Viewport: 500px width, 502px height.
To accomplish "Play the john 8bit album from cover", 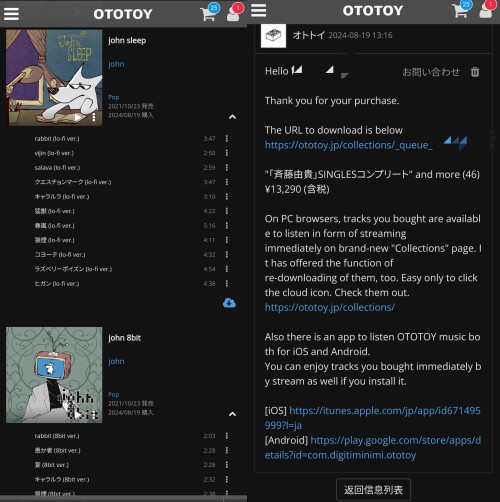I will 77,415.
